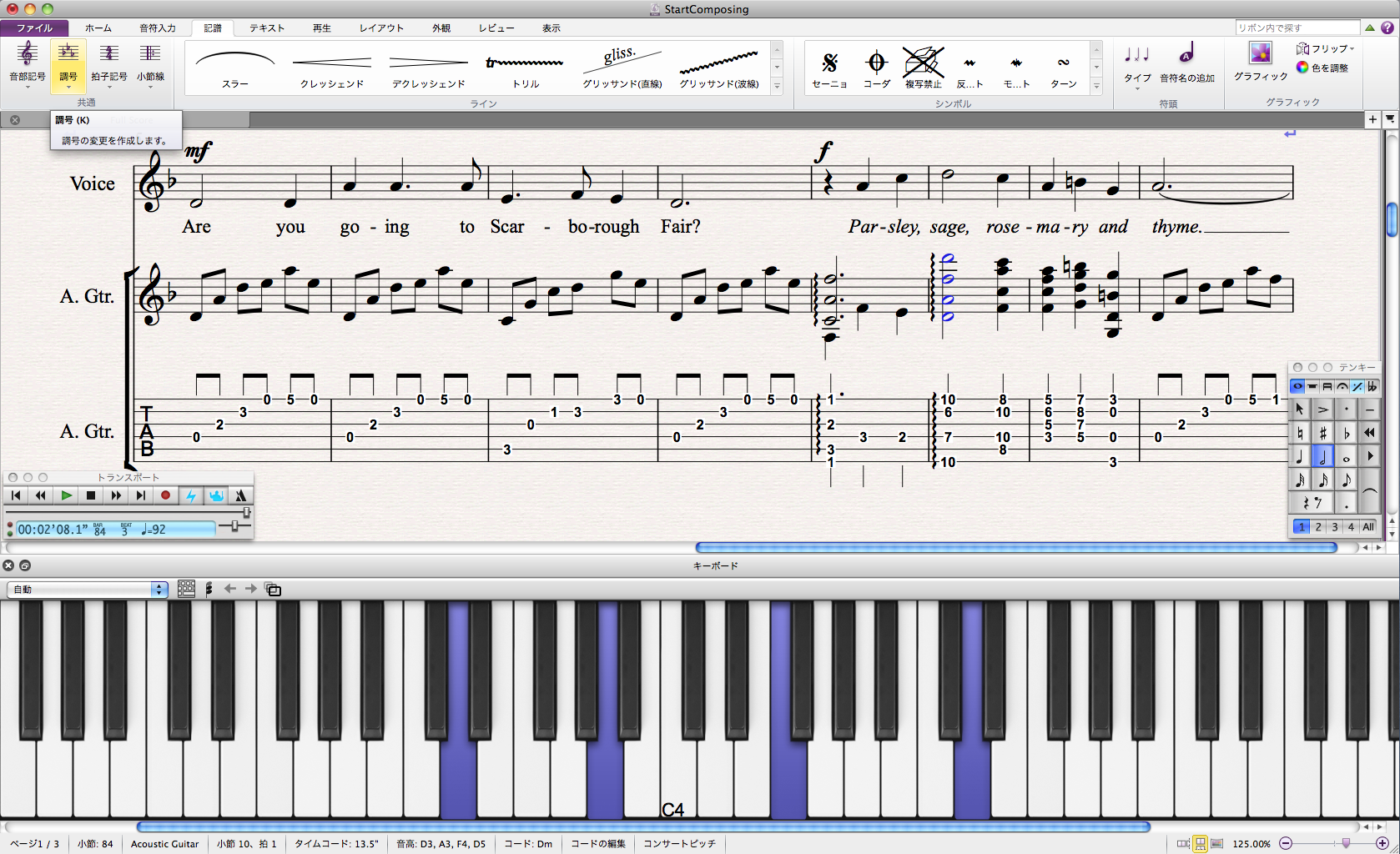The width and height of the screenshot is (1400, 854).
Task: Select the quarter note on the Keypad
Action: tap(1300, 456)
